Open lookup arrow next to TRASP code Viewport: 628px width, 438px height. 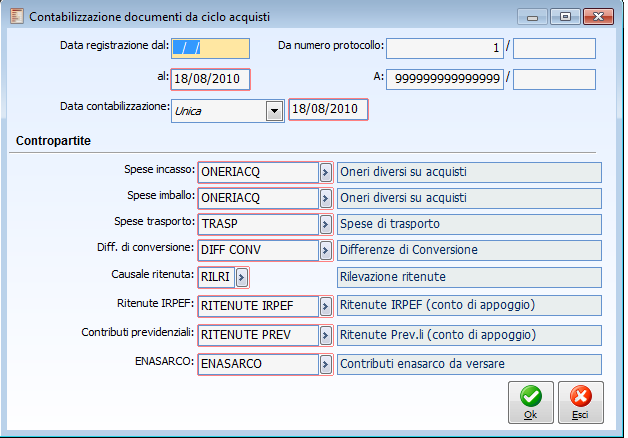pos(325,225)
